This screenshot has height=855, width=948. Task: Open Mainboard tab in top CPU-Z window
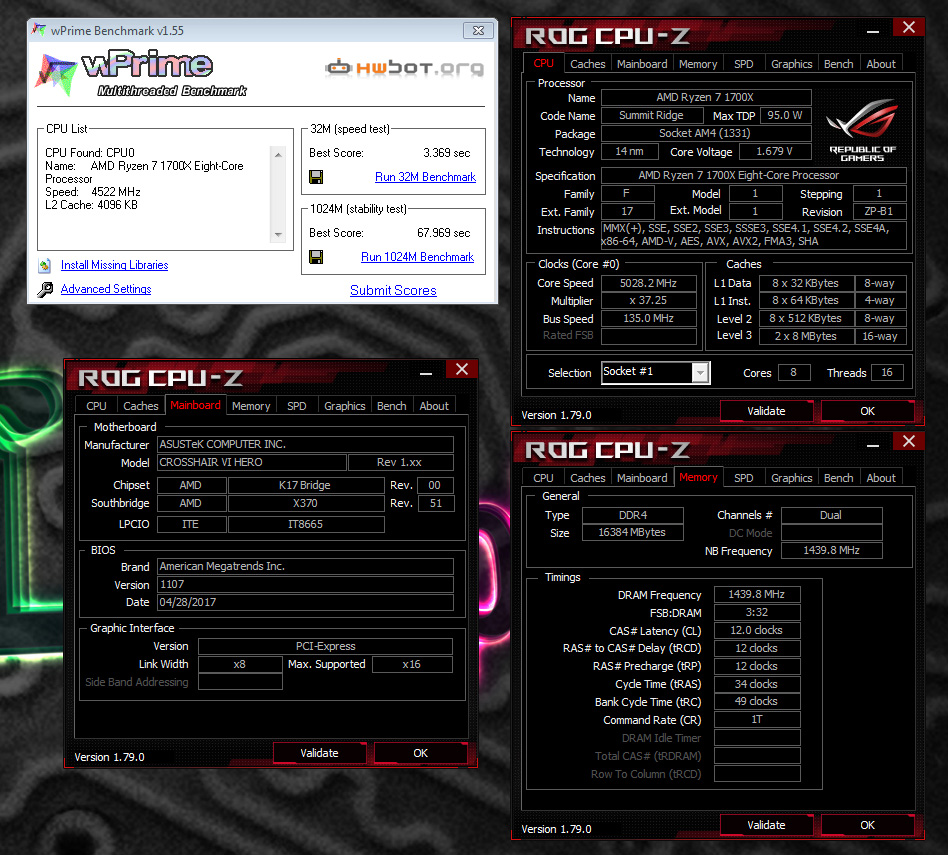(642, 64)
